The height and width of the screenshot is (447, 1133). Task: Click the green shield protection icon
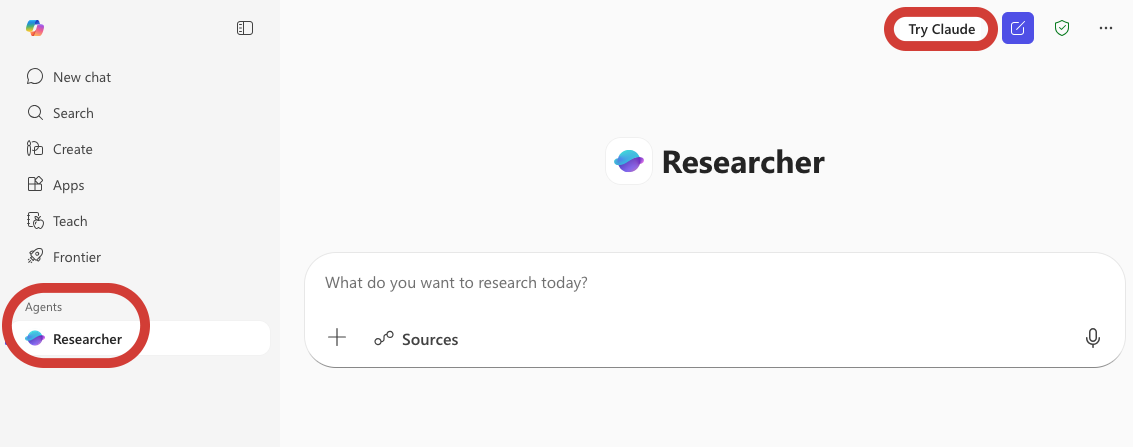pyautogui.click(x=1062, y=28)
